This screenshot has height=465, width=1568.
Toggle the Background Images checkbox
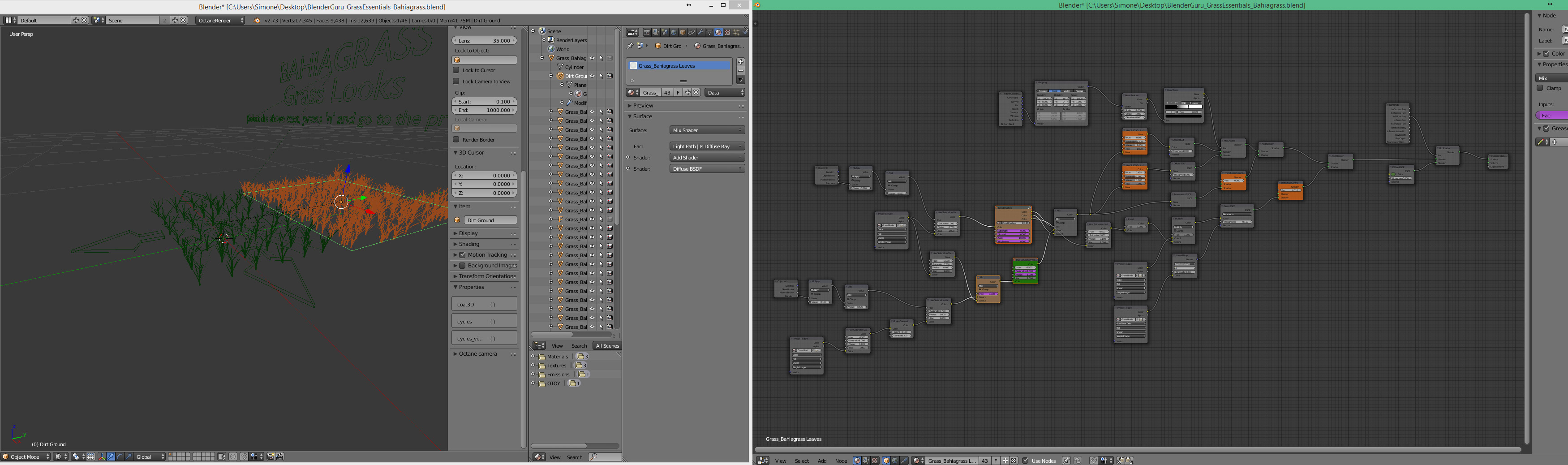pos(463,266)
